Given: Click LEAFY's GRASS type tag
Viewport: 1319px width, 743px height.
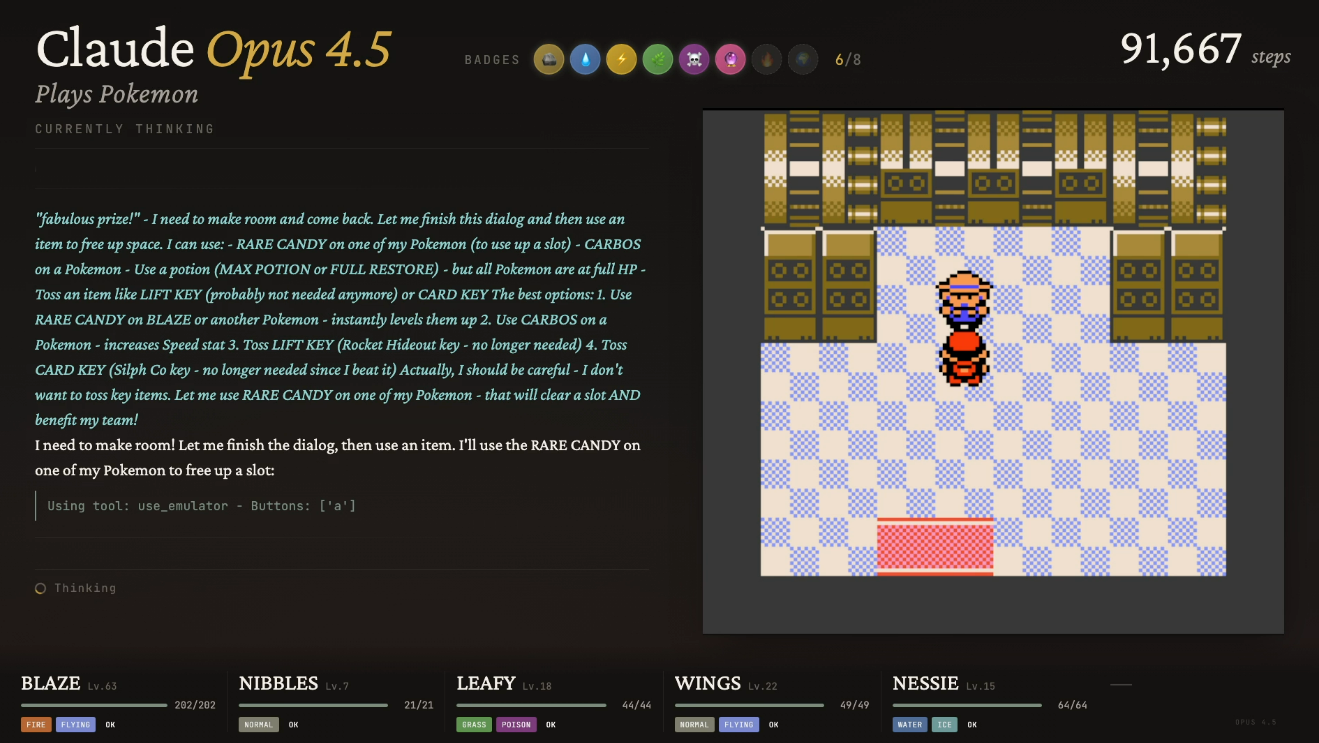Looking at the screenshot, I should tap(474, 725).
